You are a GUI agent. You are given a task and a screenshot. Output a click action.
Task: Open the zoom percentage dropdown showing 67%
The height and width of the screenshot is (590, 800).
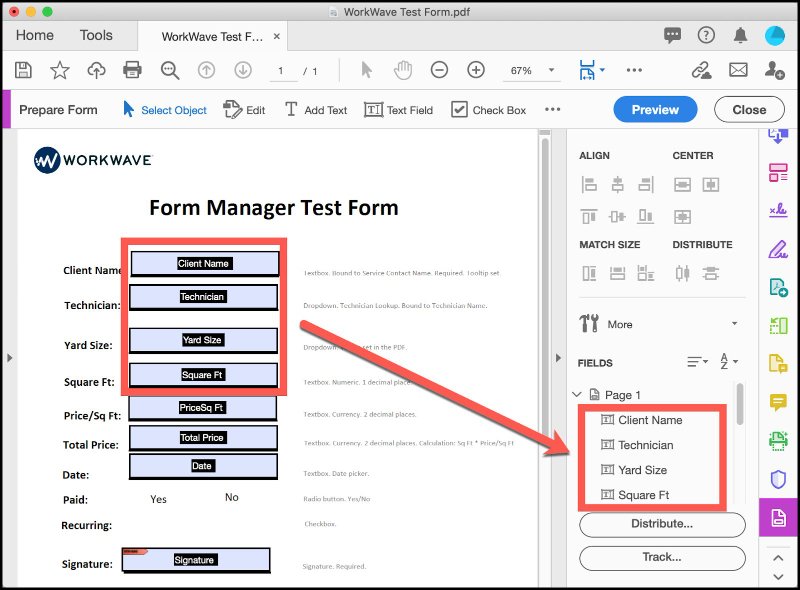[531, 71]
